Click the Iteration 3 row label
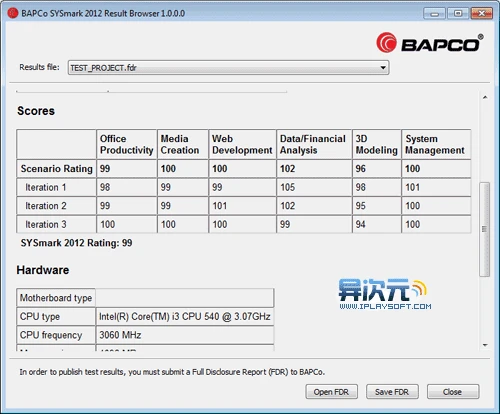 point(46,224)
